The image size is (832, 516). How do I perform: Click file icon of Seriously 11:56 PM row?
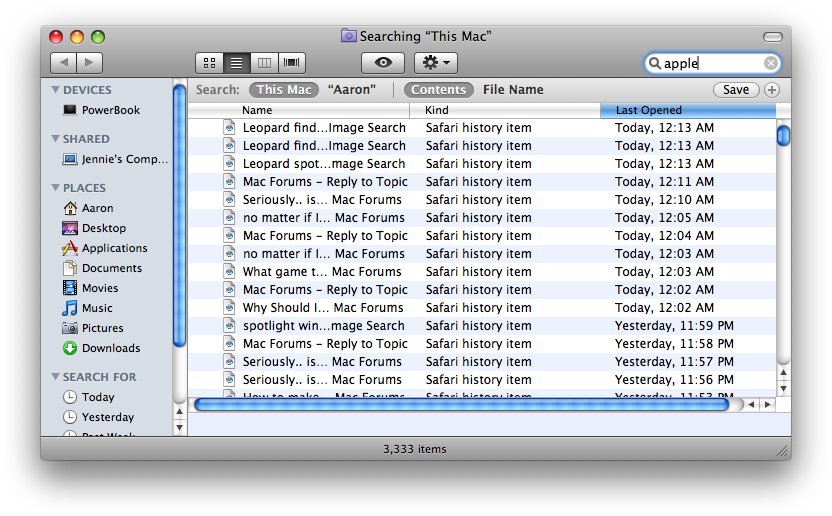(x=229, y=380)
